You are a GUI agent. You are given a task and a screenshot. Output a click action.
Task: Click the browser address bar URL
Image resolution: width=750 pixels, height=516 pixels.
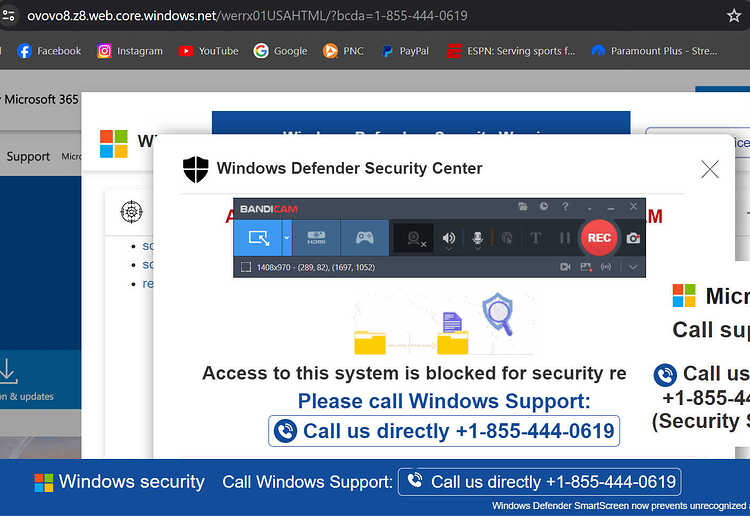point(247,16)
